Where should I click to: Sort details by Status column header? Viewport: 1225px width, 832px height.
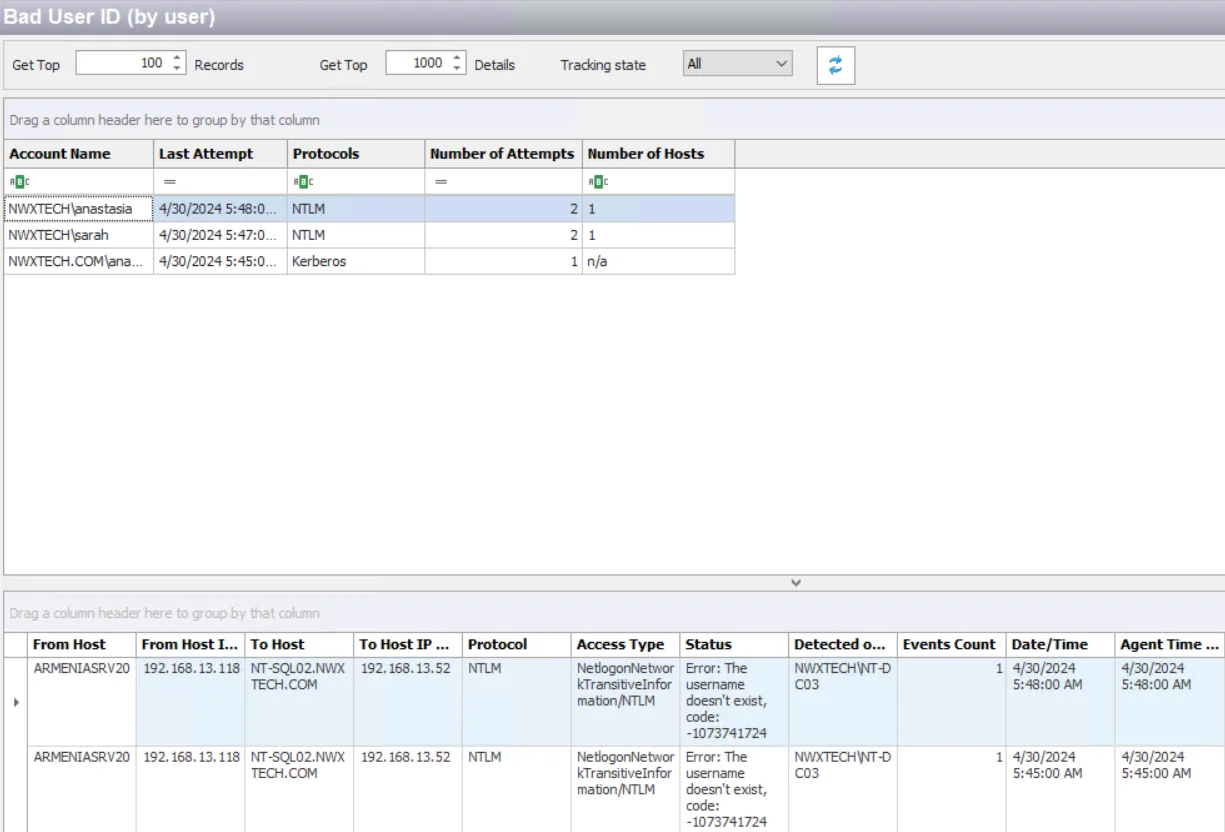point(734,644)
